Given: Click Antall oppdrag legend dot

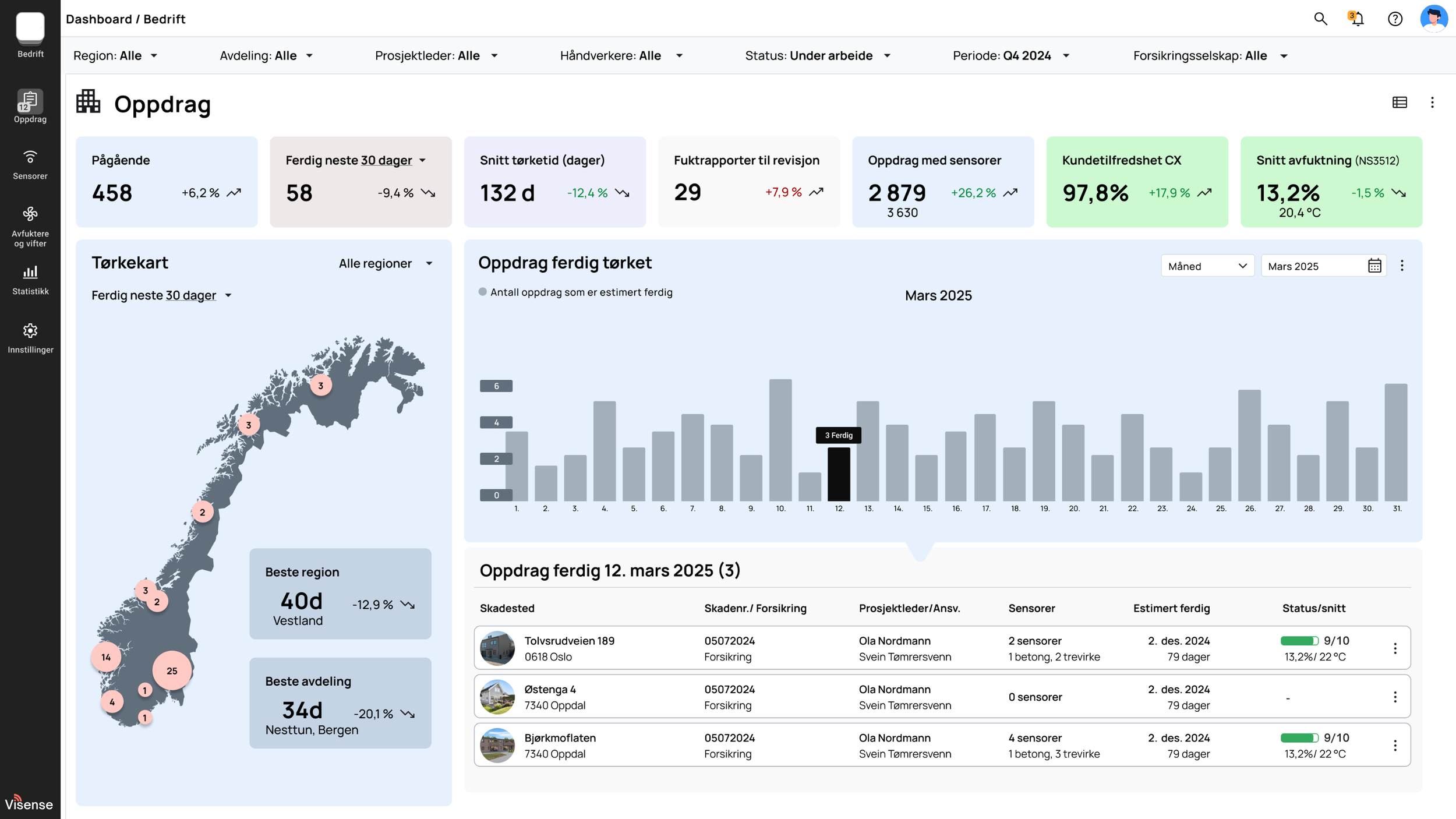Looking at the screenshot, I should point(482,292).
